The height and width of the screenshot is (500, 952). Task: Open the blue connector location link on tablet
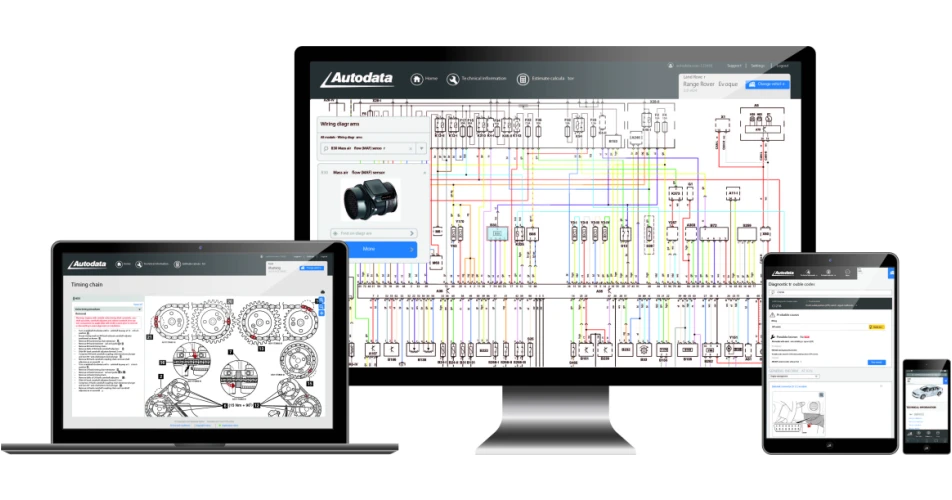click(789, 387)
